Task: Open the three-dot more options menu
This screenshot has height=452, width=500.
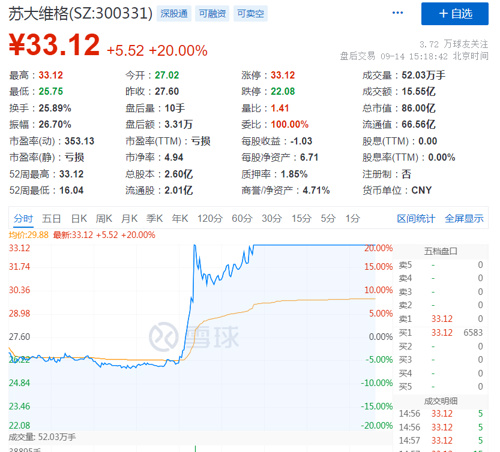Action: [397, 13]
